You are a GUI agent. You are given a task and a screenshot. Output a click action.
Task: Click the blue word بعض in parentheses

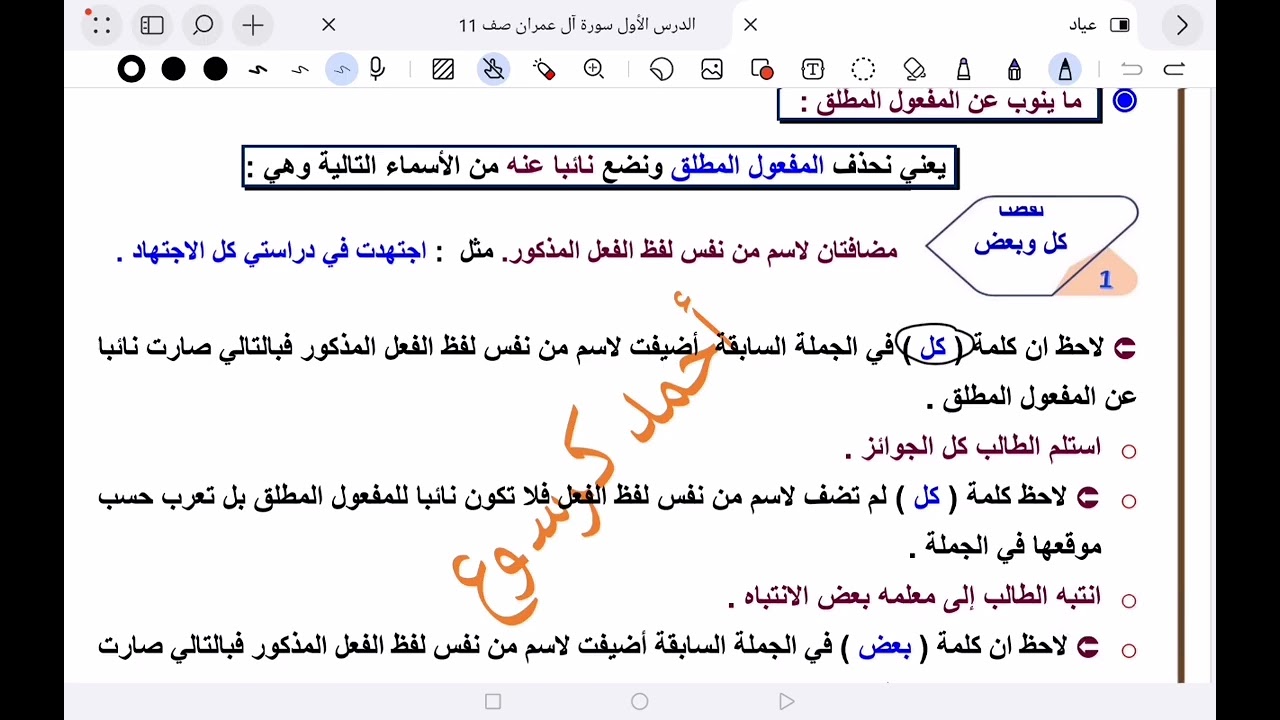click(x=885, y=648)
